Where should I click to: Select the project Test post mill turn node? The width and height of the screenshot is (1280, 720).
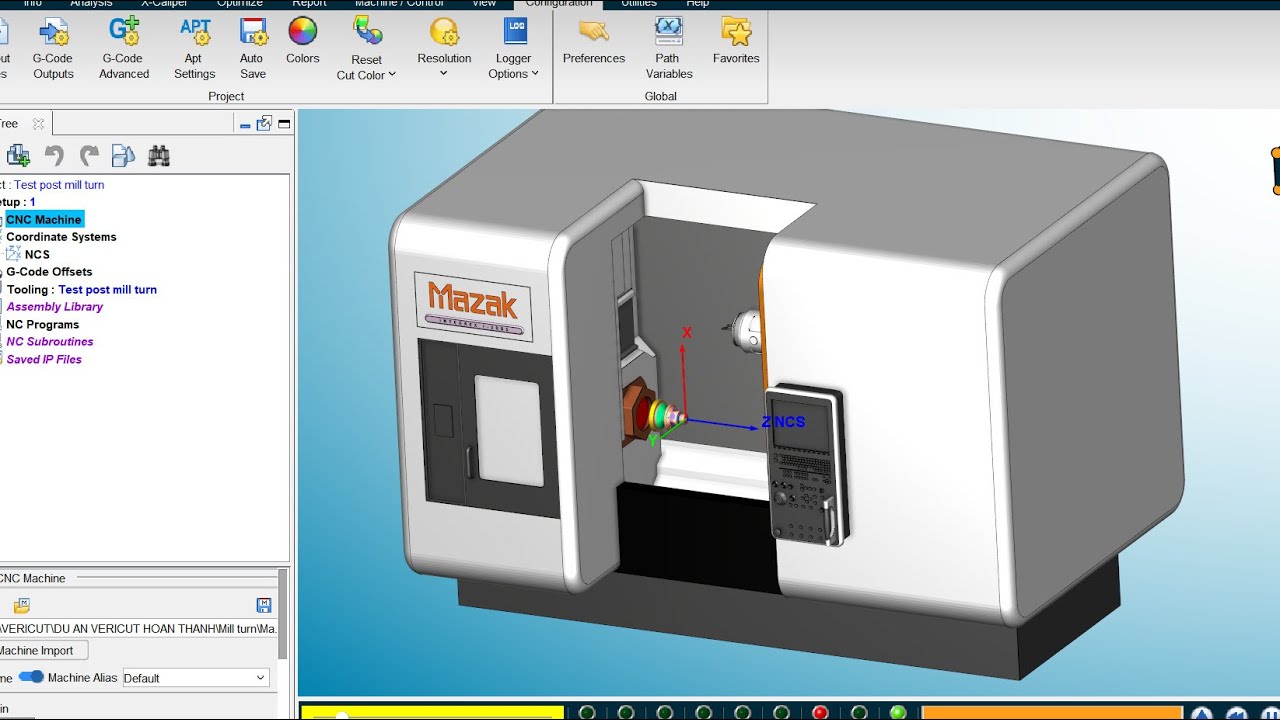(58, 185)
